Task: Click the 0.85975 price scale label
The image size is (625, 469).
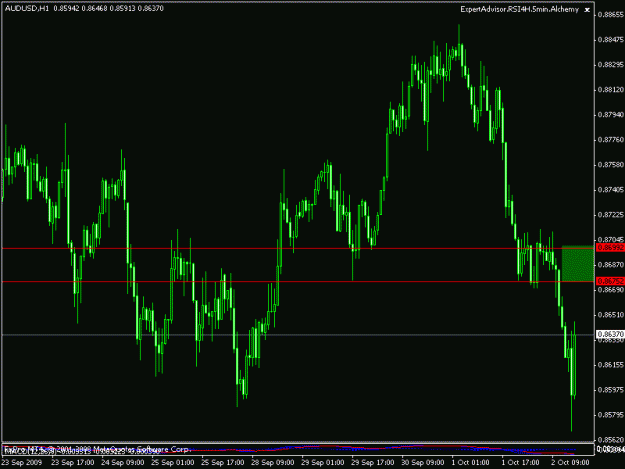Action: point(611,390)
